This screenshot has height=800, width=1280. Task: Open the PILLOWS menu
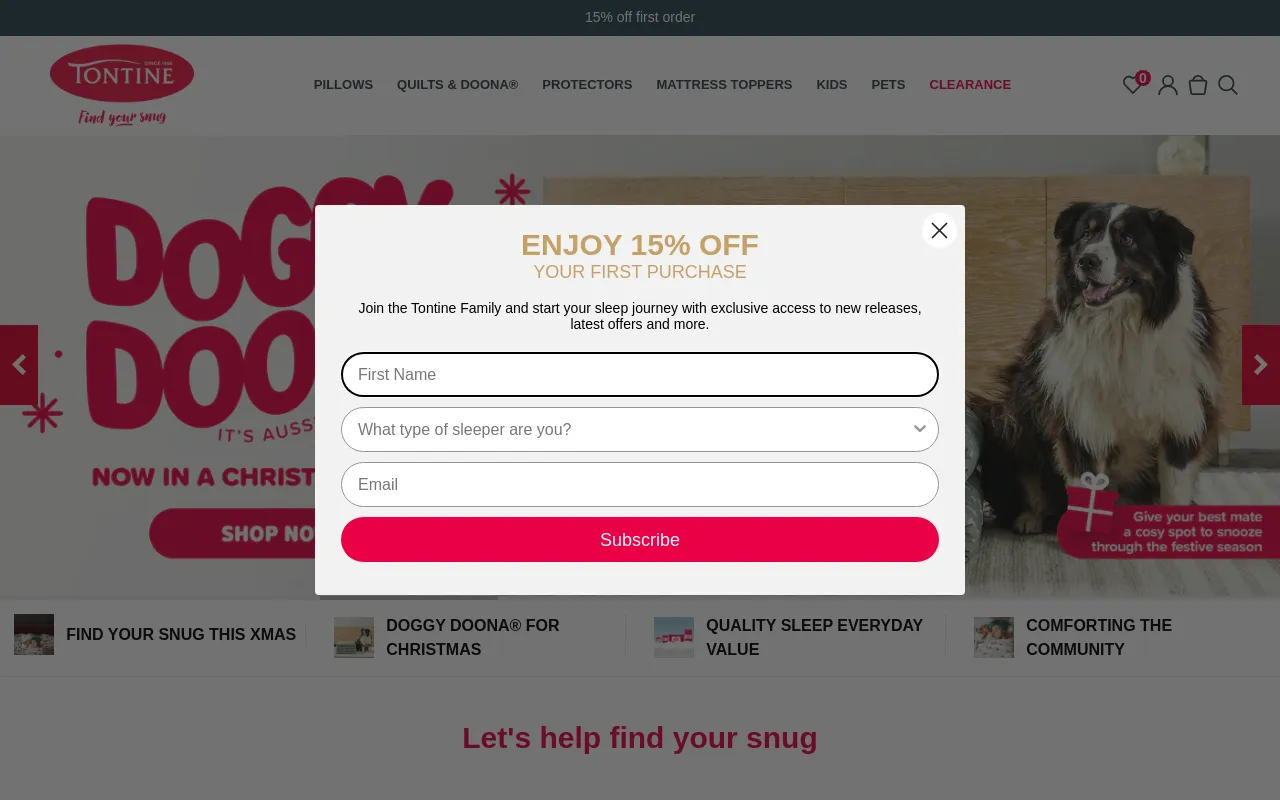pyautogui.click(x=343, y=85)
